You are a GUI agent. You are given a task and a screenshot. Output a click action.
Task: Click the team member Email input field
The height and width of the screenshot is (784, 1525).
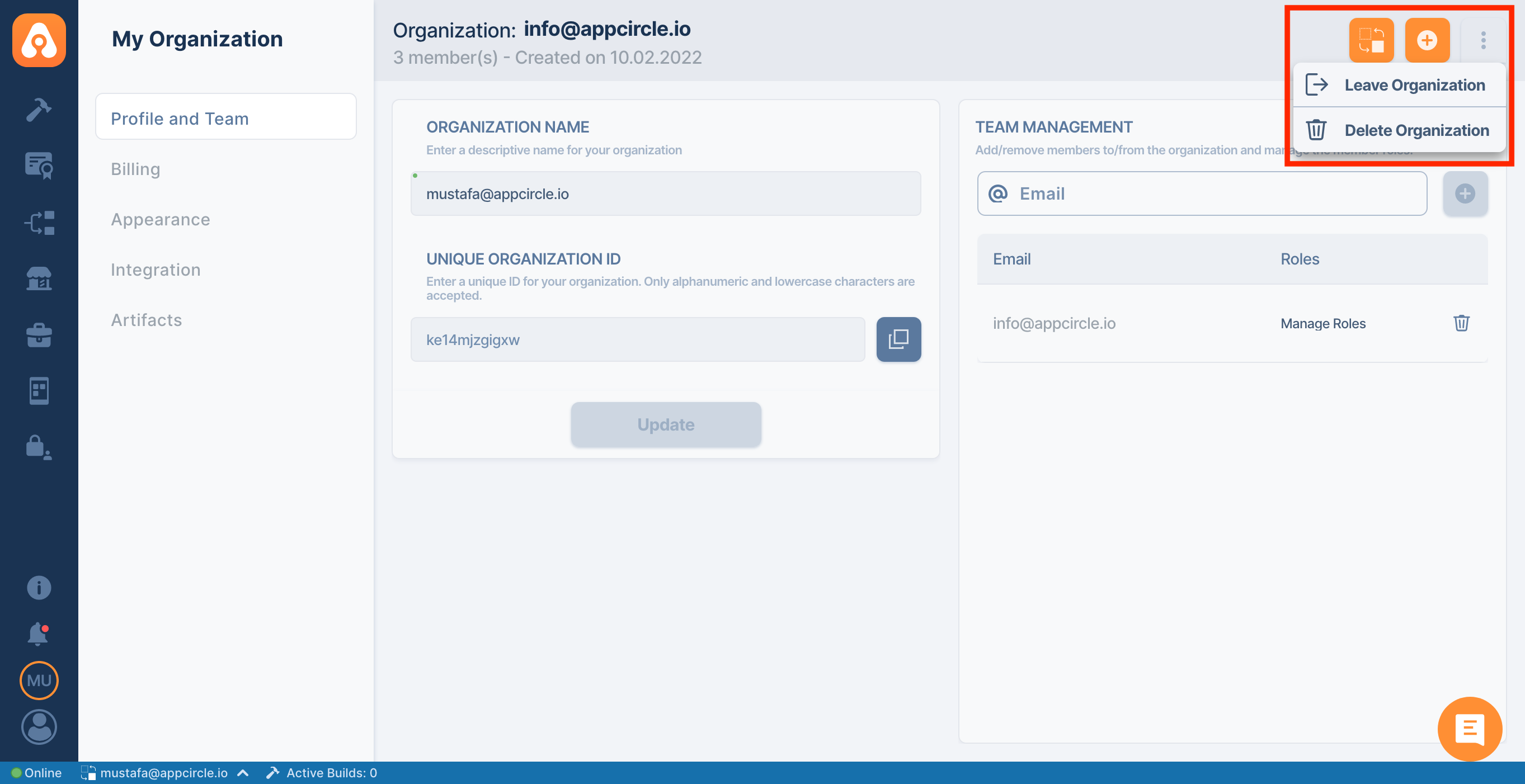pos(1202,193)
